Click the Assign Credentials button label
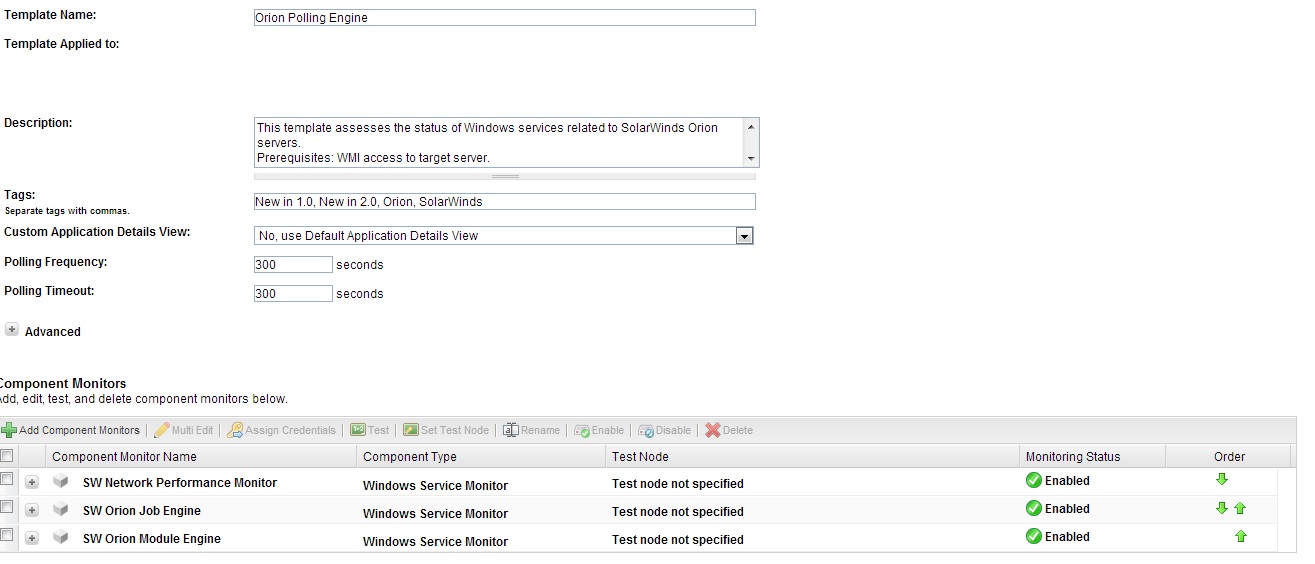This screenshot has width=1315, height=564. [x=291, y=431]
